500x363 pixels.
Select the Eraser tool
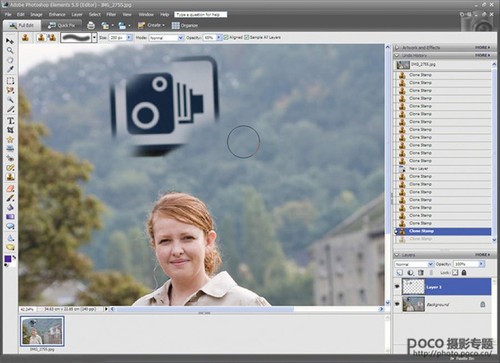pos(10,188)
